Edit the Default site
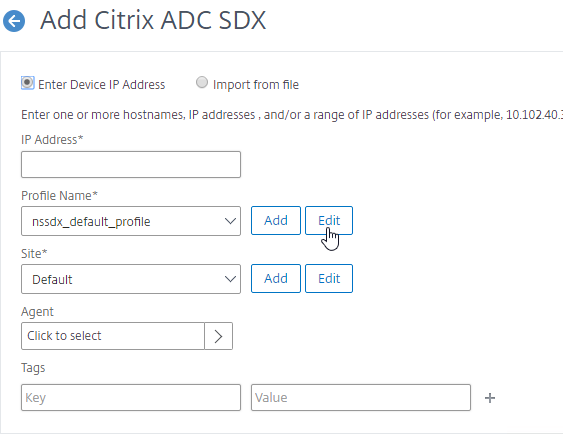 click(x=329, y=279)
